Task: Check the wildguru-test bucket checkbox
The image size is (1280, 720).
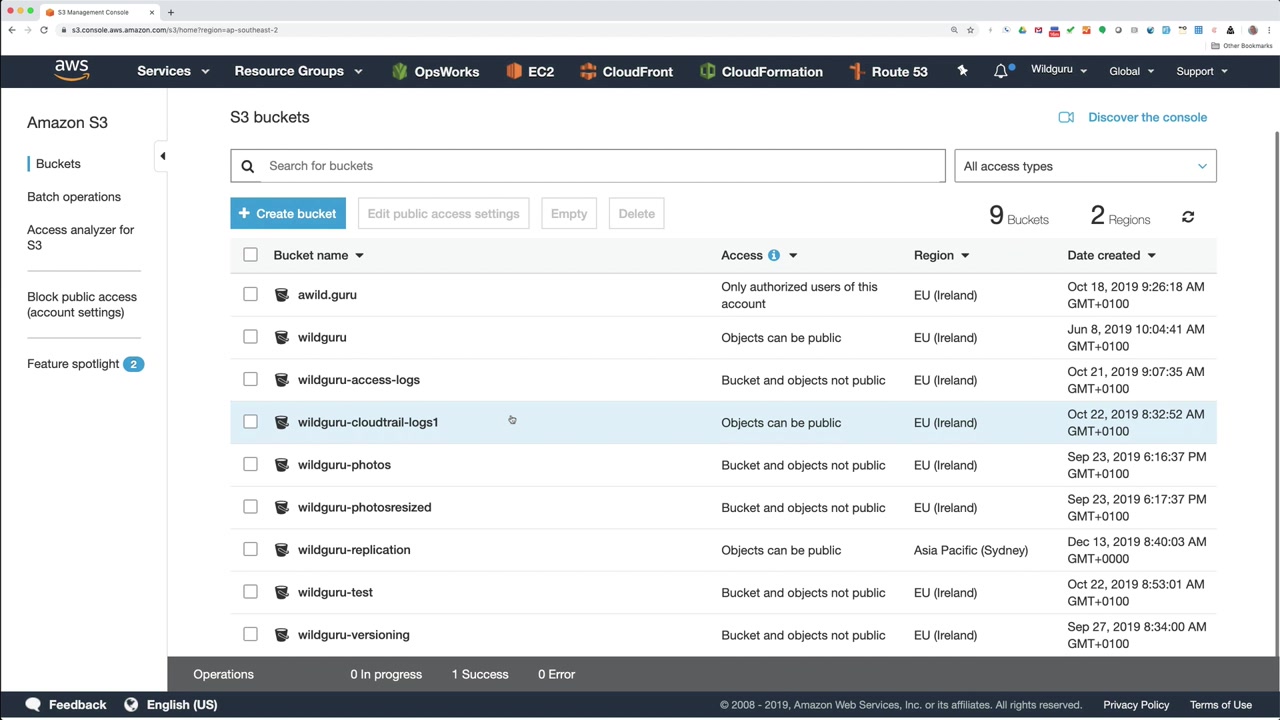Action: pyautogui.click(x=250, y=592)
